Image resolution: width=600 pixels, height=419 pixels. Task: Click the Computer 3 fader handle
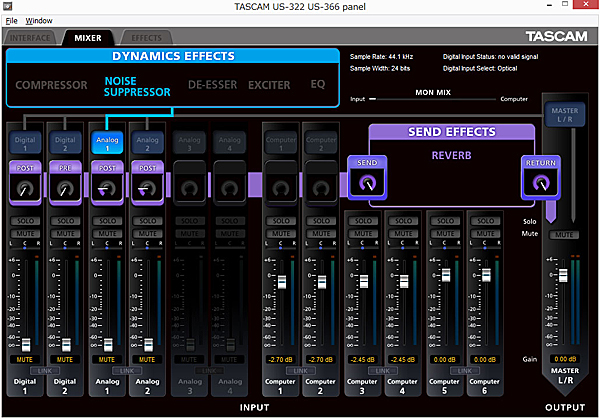pos(364,281)
